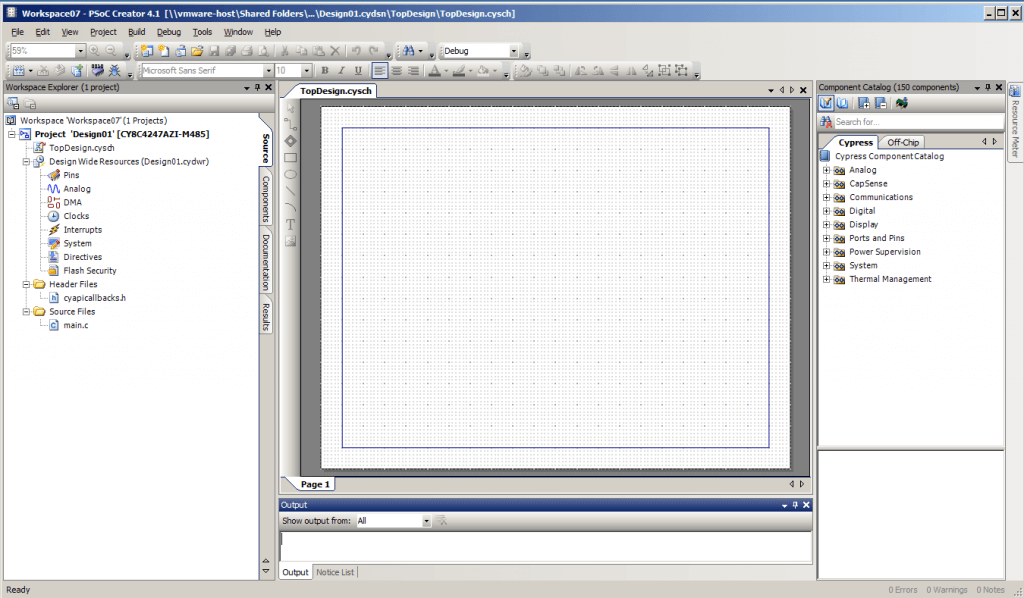Select the wire drawing tool
The height and width of the screenshot is (598, 1024).
(x=291, y=124)
